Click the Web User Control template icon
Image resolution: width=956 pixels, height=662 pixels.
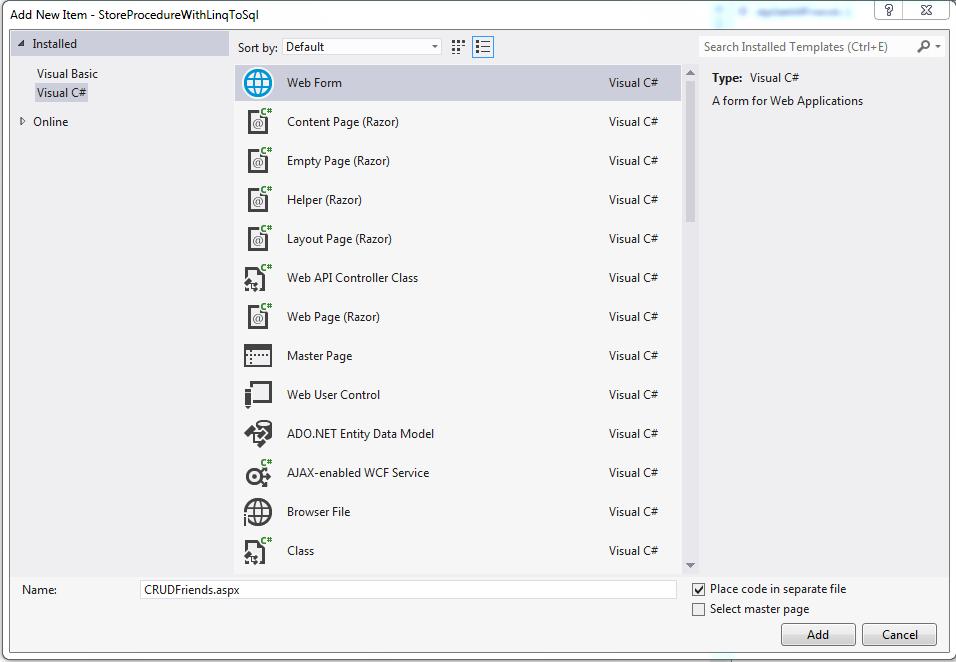(258, 394)
